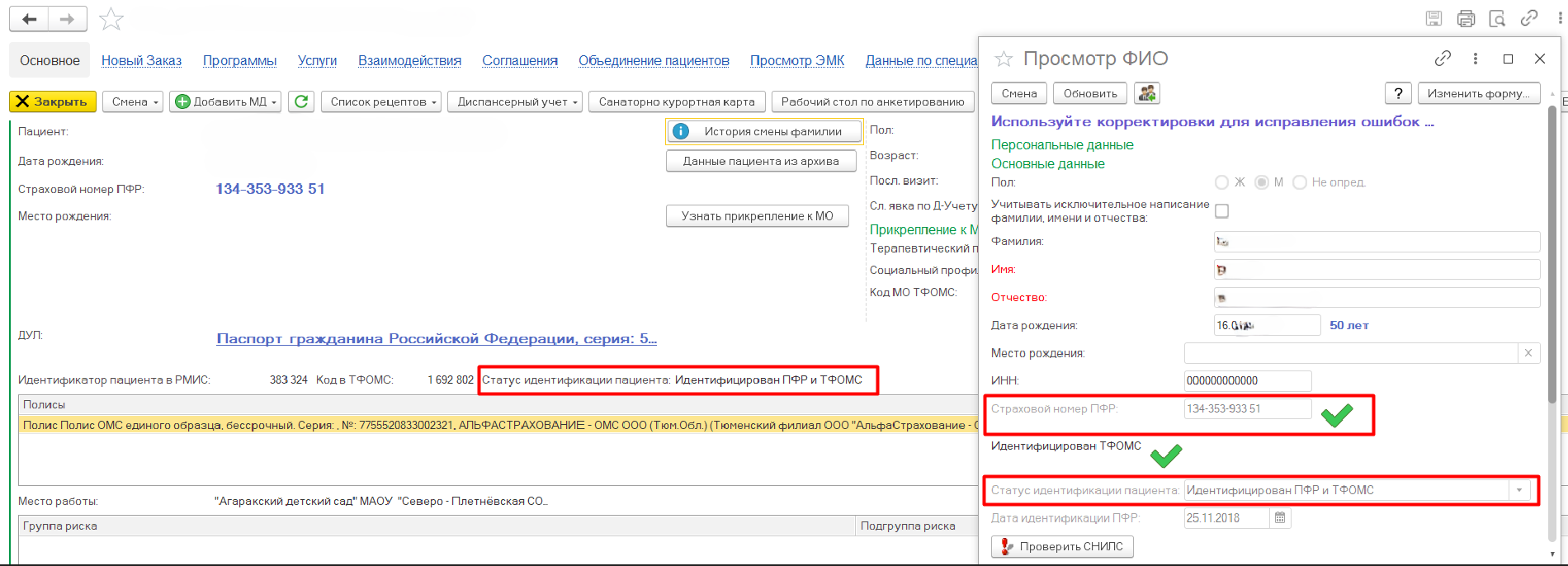Click the back navigation arrow
The height and width of the screenshot is (566, 1568).
(30, 19)
